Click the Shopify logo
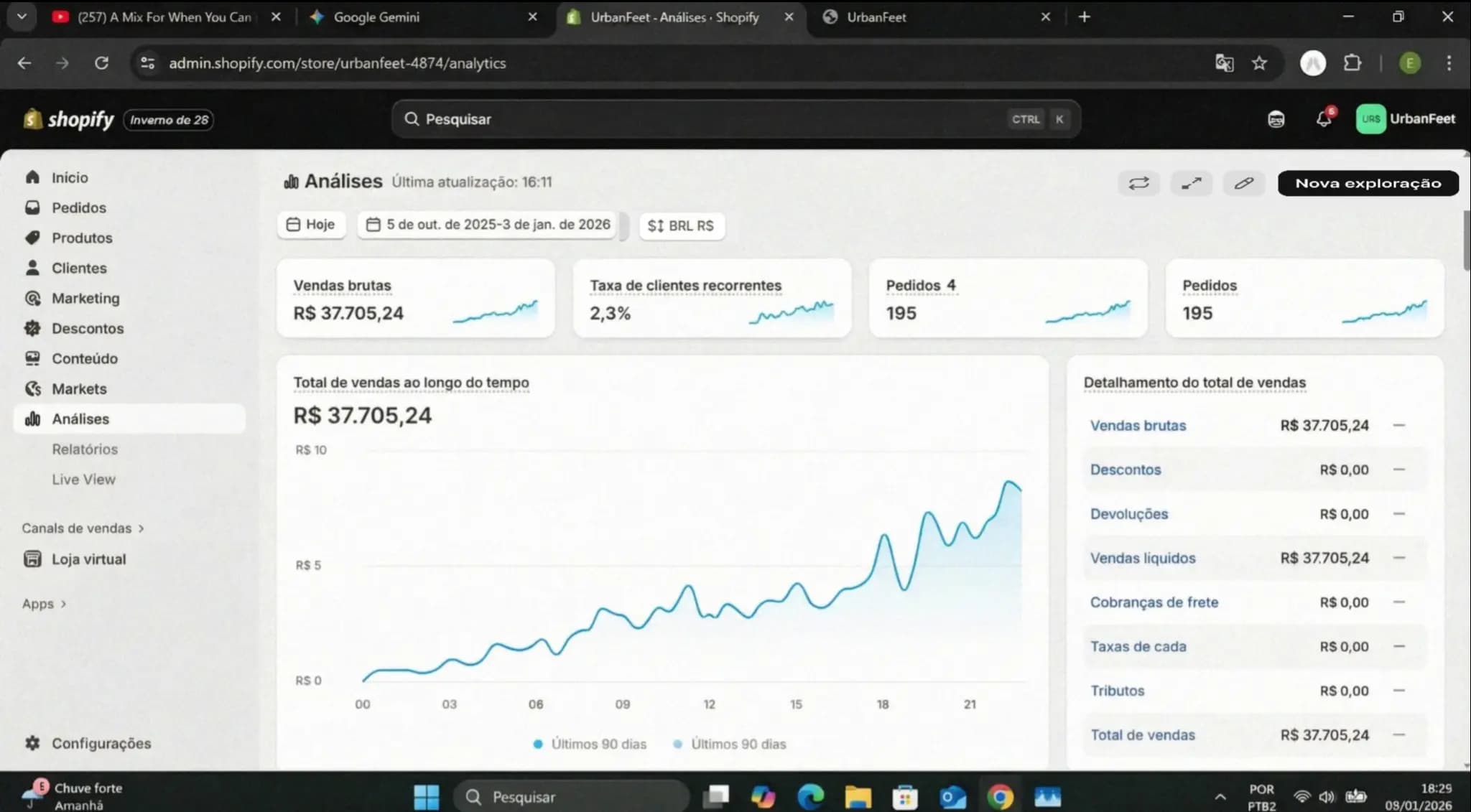The image size is (1471, 812). [x=69, y=119]
